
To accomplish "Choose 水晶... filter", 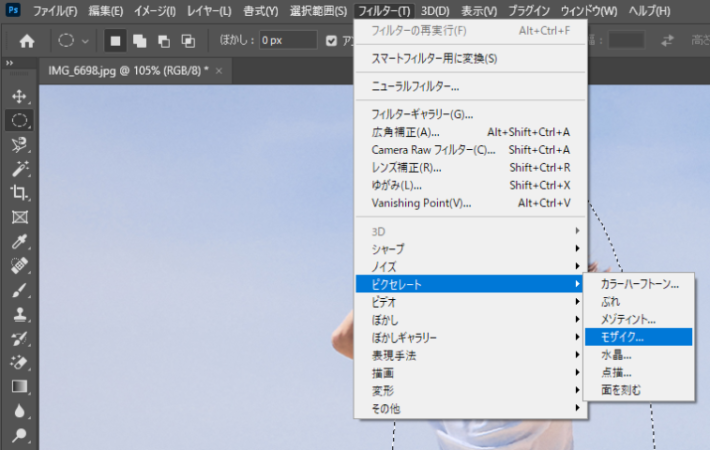I will 638,355.
